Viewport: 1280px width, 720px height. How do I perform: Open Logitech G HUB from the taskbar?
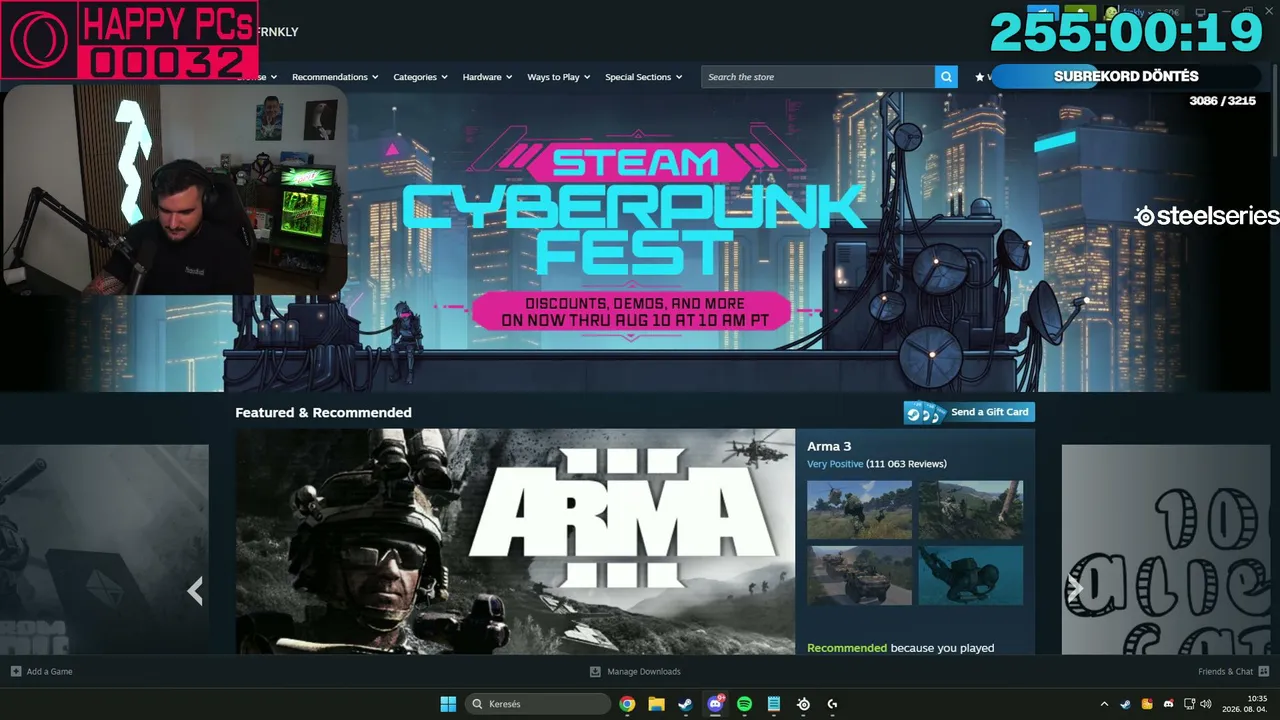pyautogui.click(x=832, y=704)
